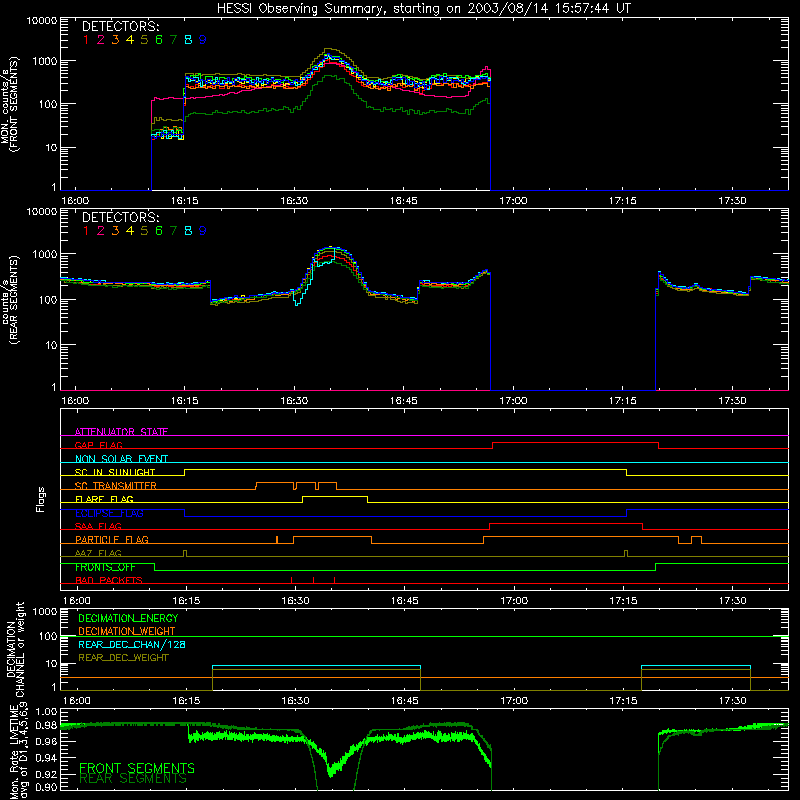Click the SAA_FLAG label
Viewport: 800px width, 800px height.
98,526
